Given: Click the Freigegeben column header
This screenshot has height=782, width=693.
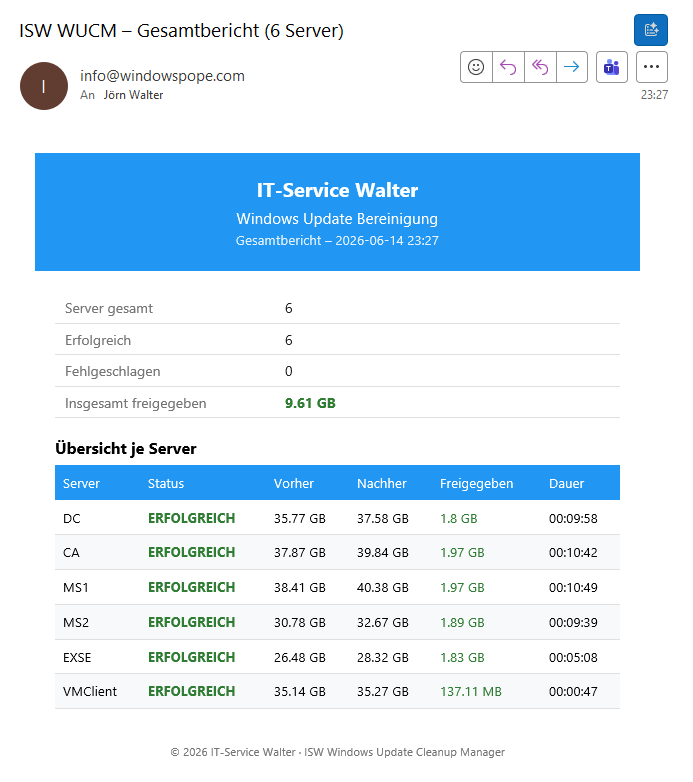Looking at the screenshot, I should [476, 484].
